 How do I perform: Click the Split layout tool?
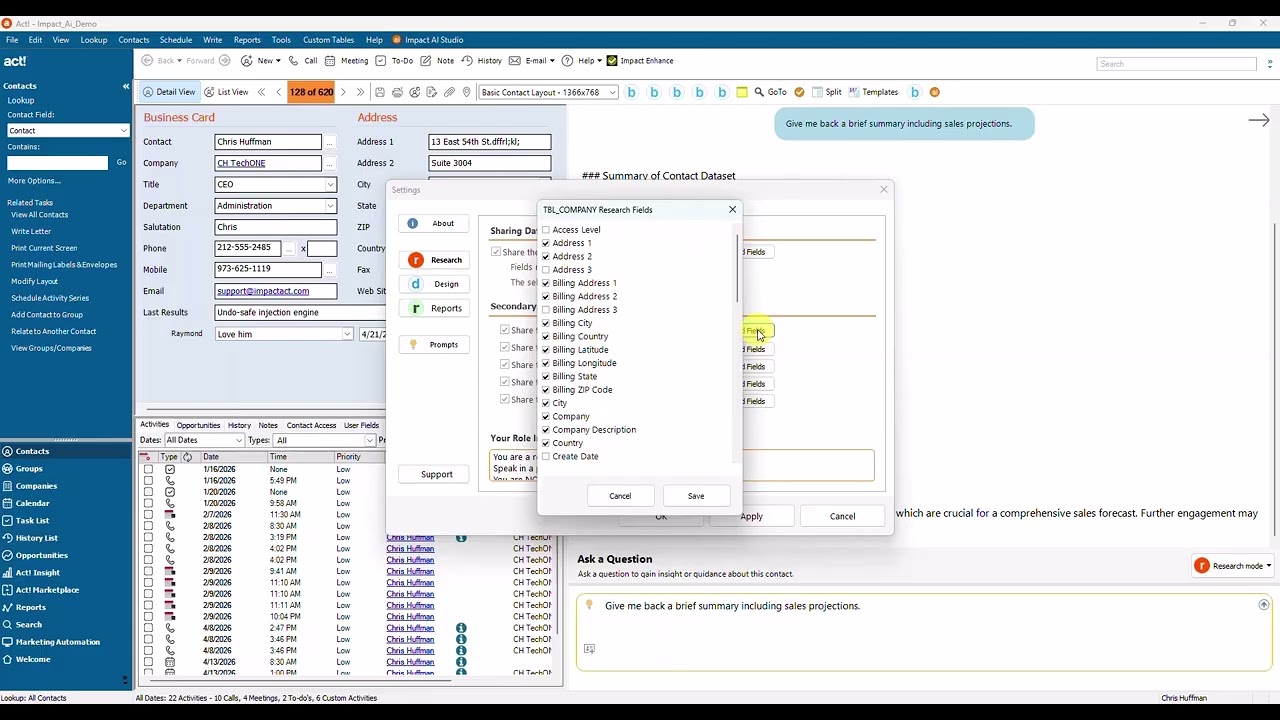tap(826, 92)
